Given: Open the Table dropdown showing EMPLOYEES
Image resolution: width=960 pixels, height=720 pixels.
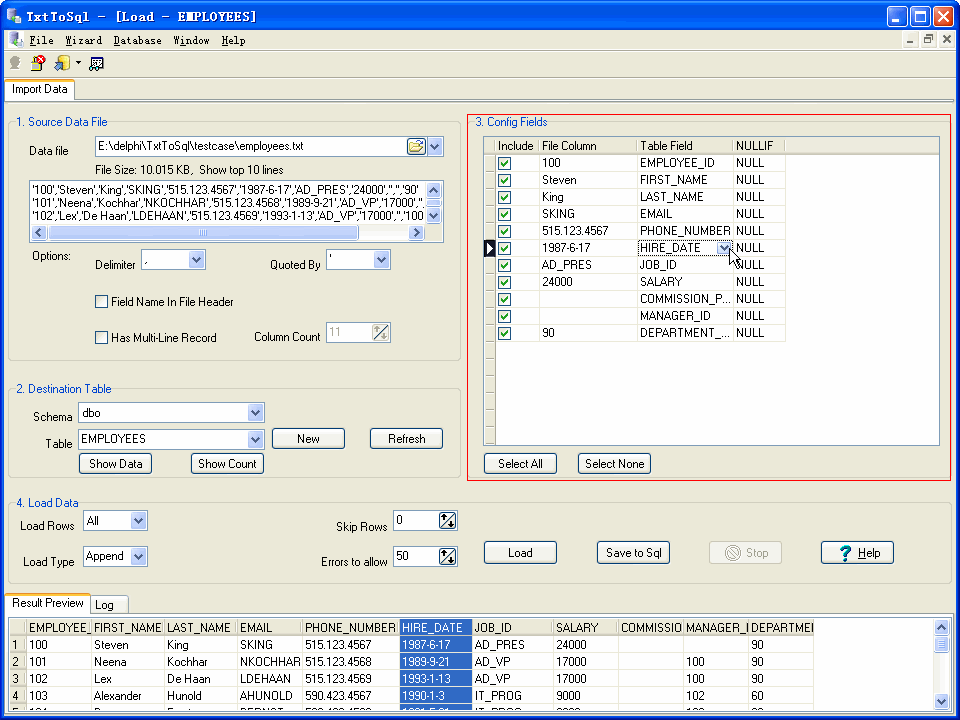Looking at the screenshot, I should click(x=255, y=439).
